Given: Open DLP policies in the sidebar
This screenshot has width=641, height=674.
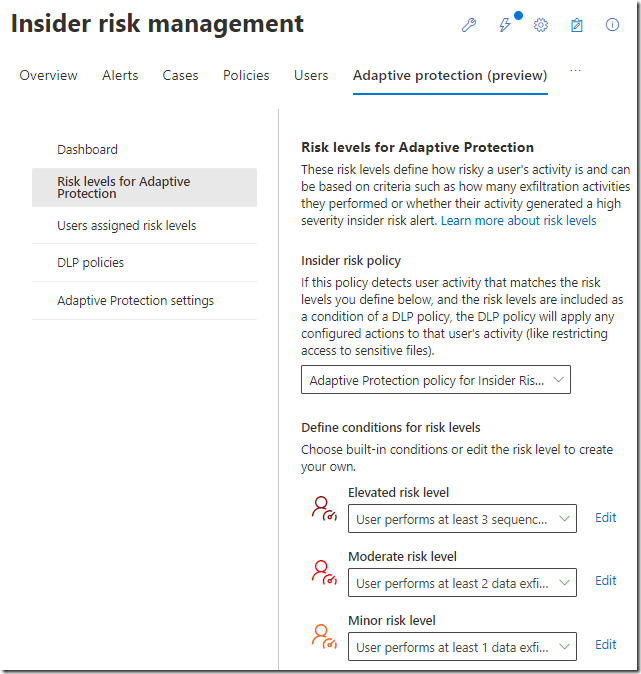Looking at the screenshot, I should point(91,263).
